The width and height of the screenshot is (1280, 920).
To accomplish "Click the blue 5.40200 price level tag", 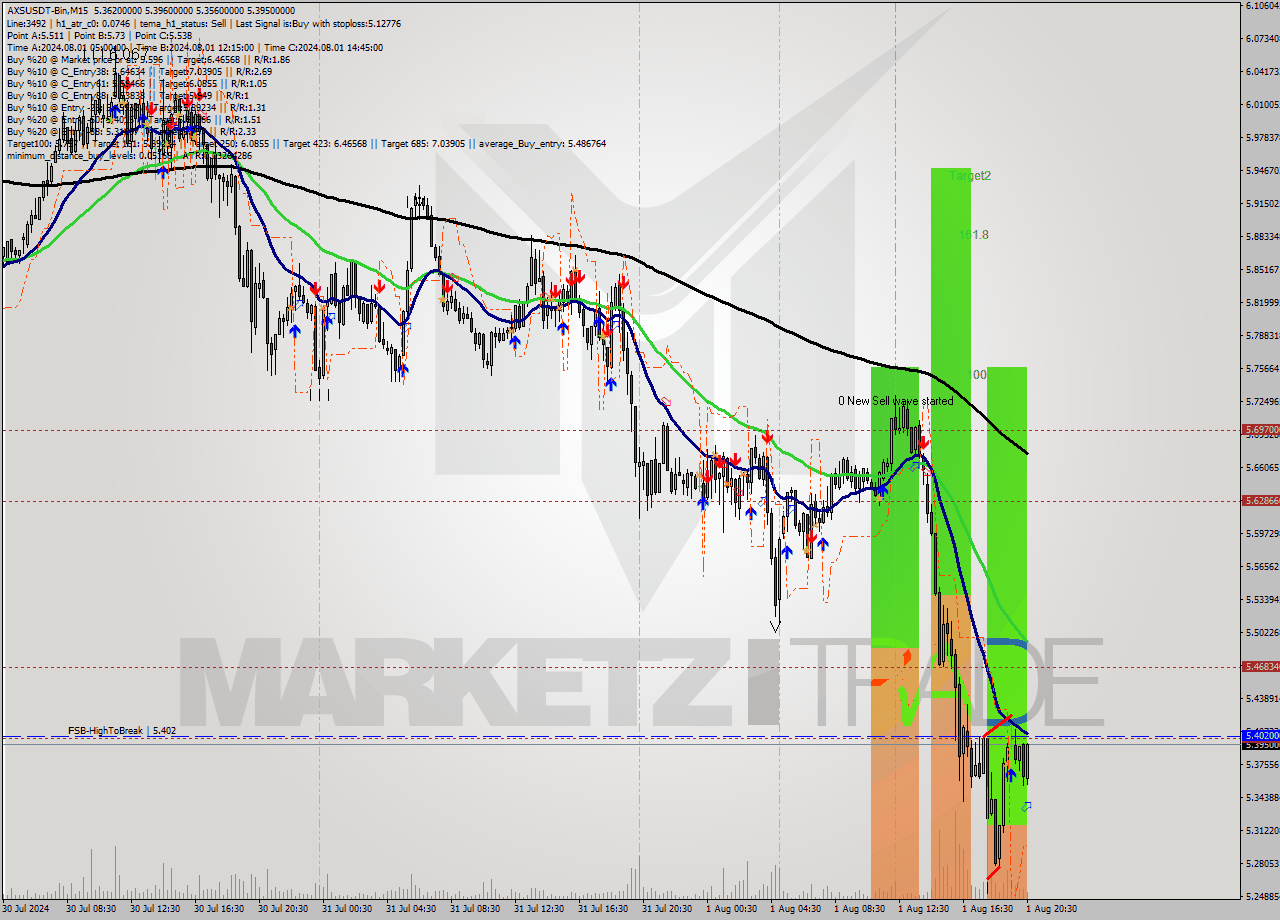I will point(1260,734).
